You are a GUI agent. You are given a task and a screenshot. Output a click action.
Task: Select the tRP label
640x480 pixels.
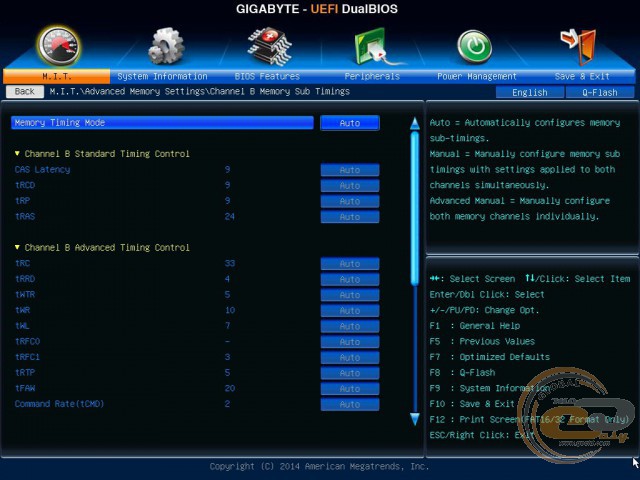click(x=22, y=201)
